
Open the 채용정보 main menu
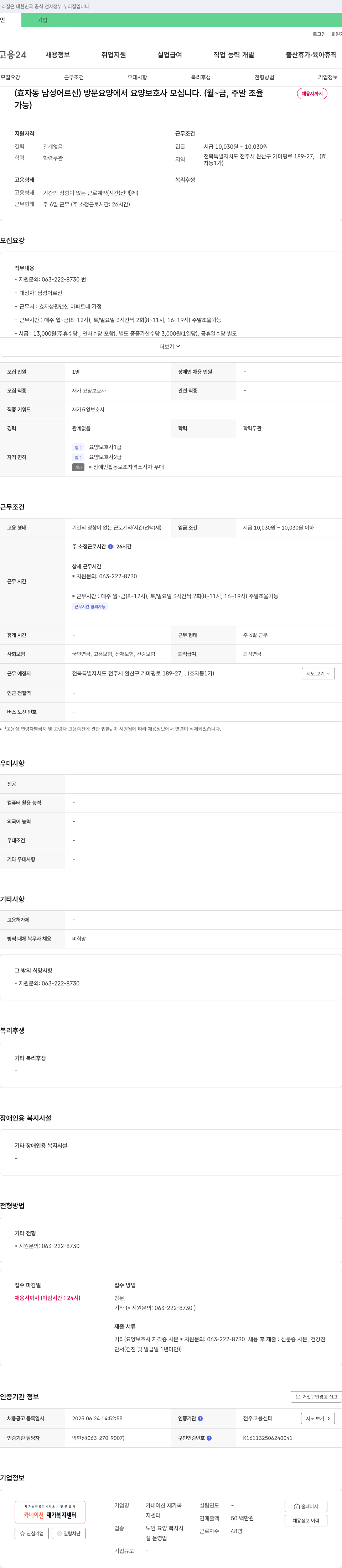coord(57,55)
